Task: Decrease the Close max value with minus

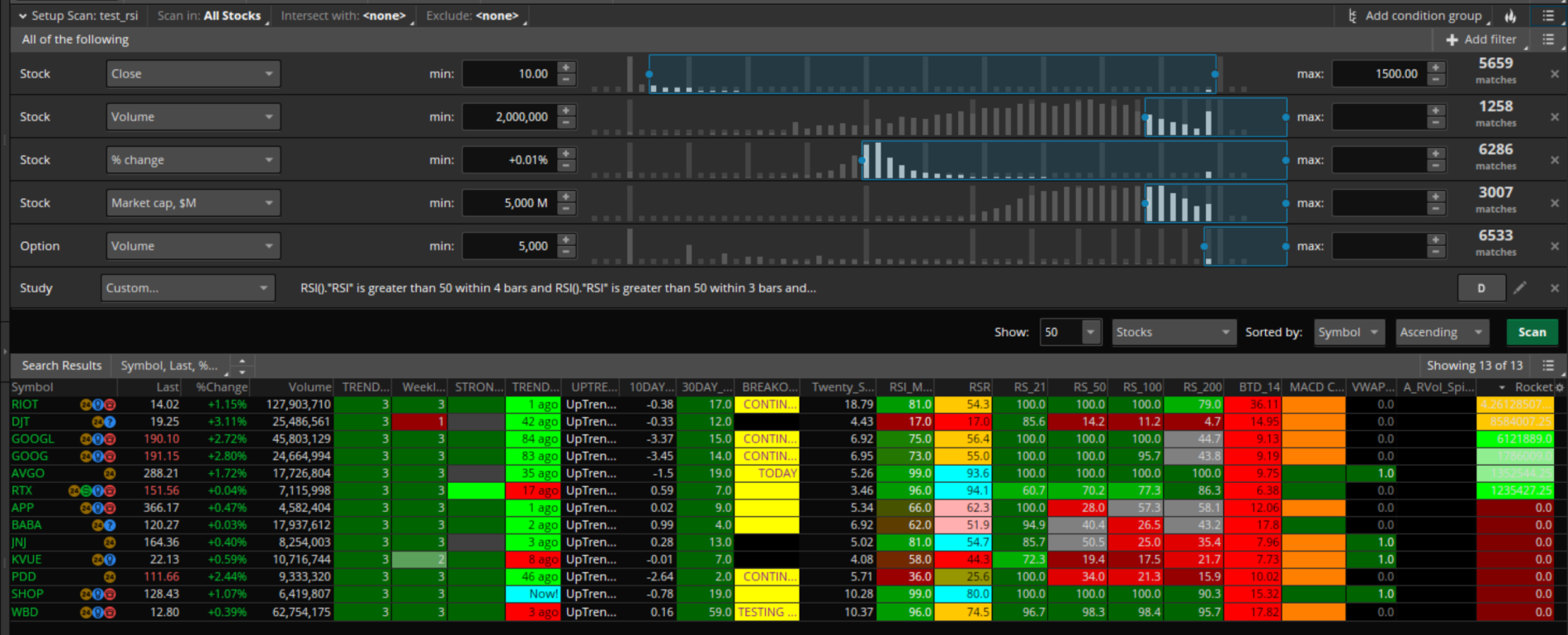Action: point(1436,80)
